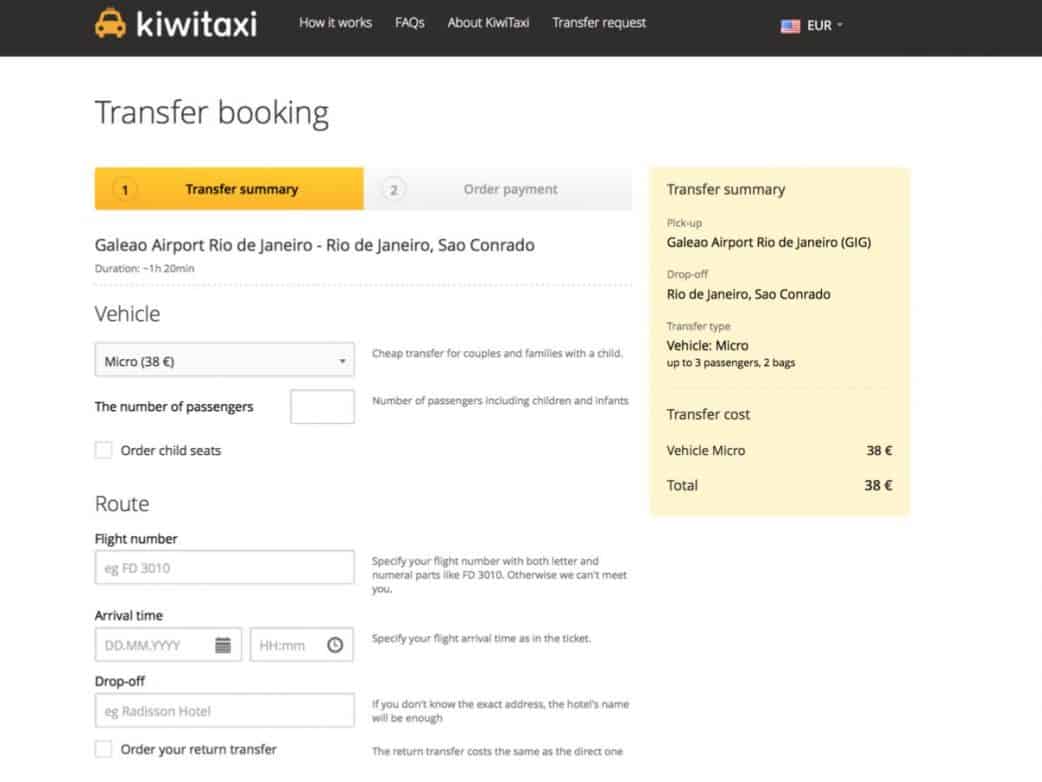The height and width of the screenshot is (782, 1042).
Task: Click the Transfer request nav link
Action: 599,23
